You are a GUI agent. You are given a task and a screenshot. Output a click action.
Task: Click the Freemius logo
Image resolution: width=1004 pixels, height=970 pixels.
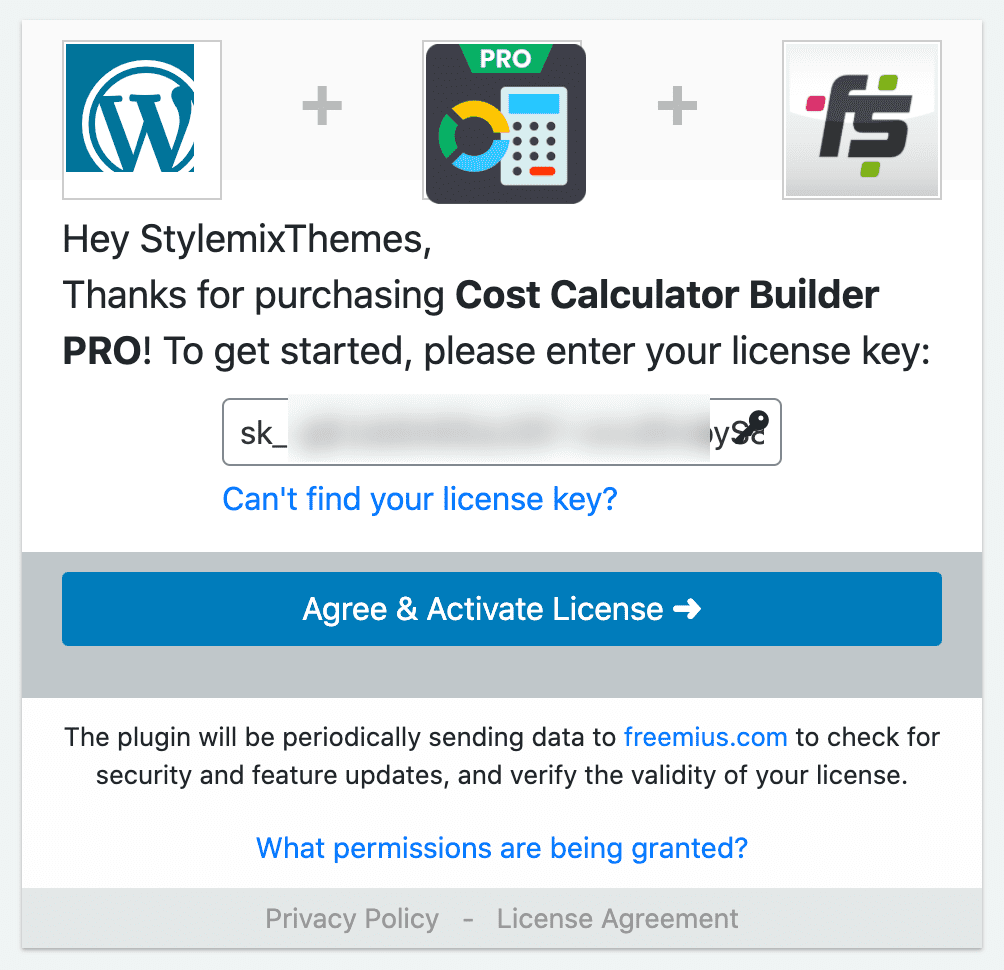tap(861, 120)
